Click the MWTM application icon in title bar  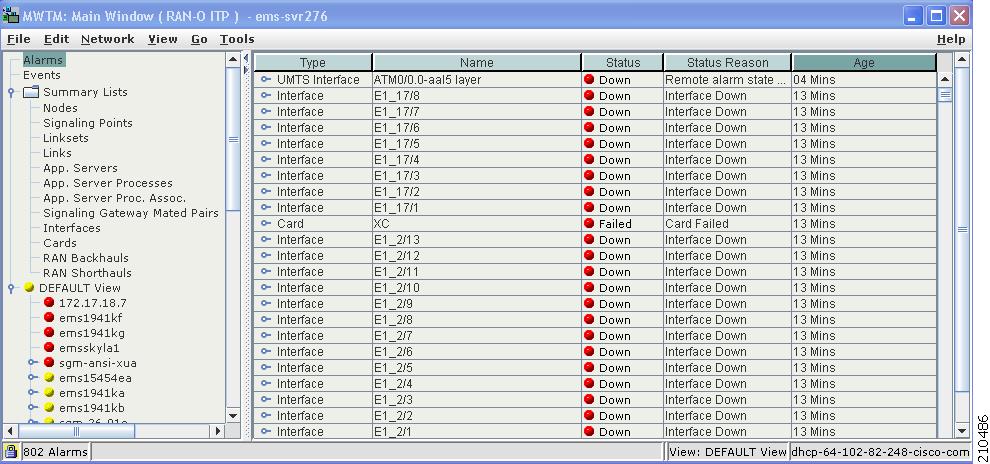[x=11, y=15]
